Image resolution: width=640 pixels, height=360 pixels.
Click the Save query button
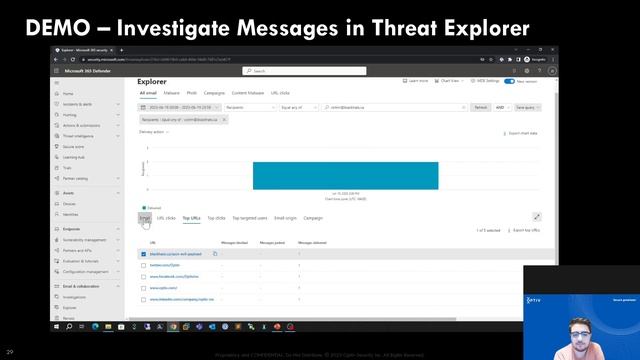click(527, 107)
